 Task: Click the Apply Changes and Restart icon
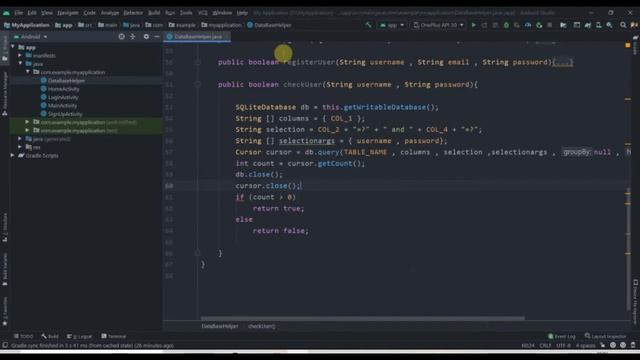point(484,25)
